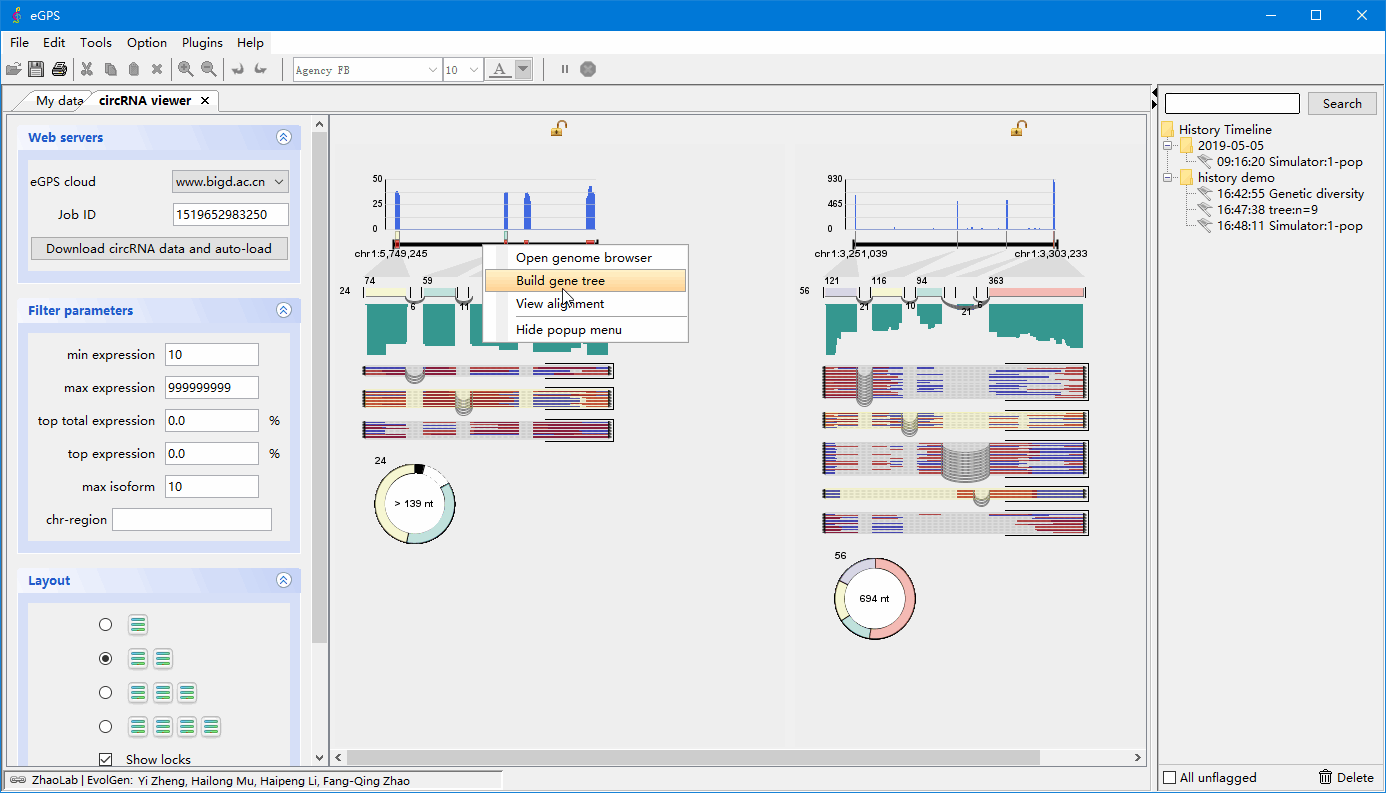Viewport: 1386px width, 793px height.
Task: Collapse the Web servers section
Action: 284,137
